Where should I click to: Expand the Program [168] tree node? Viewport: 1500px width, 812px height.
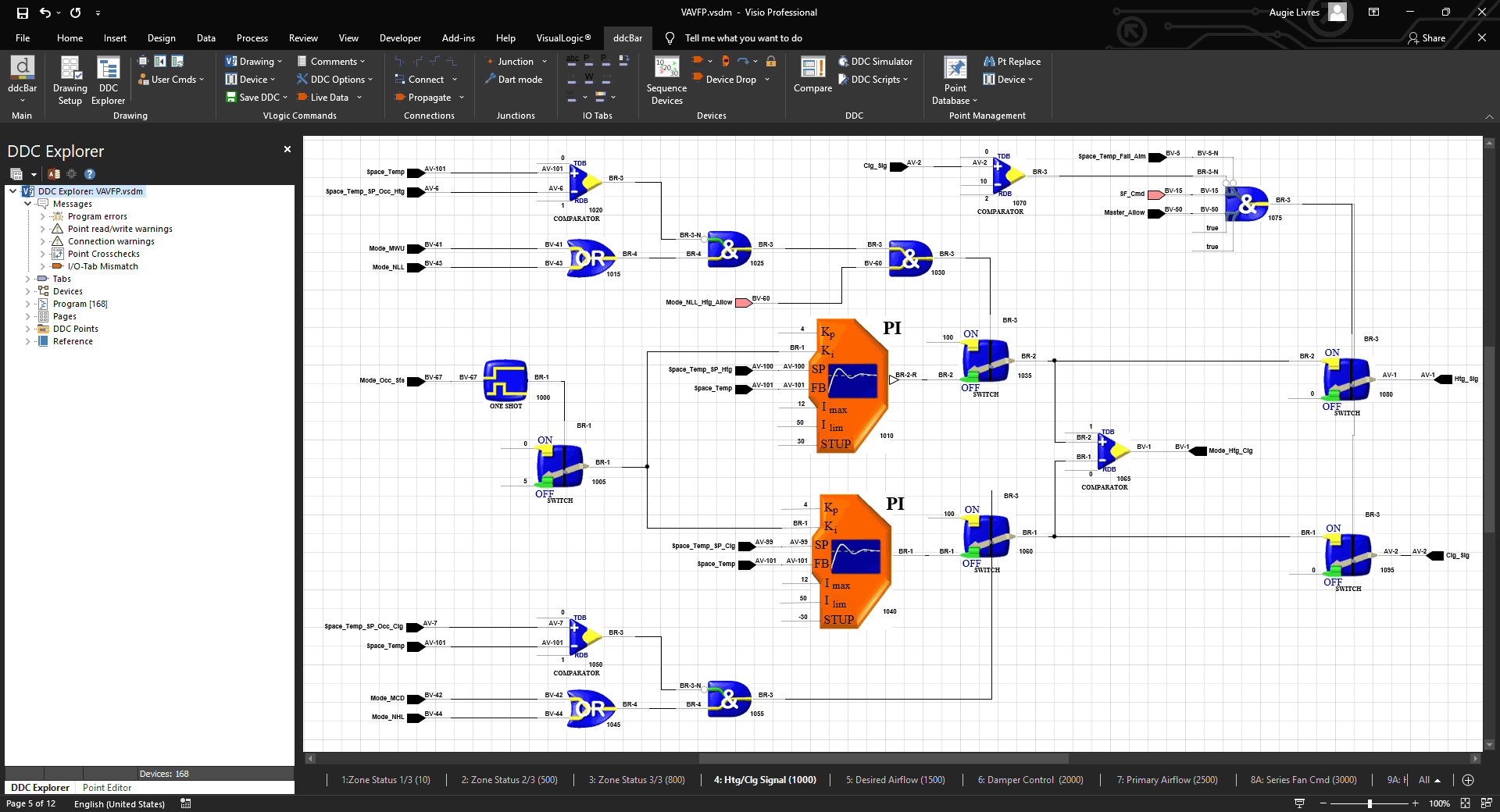(x=28, y=304)
